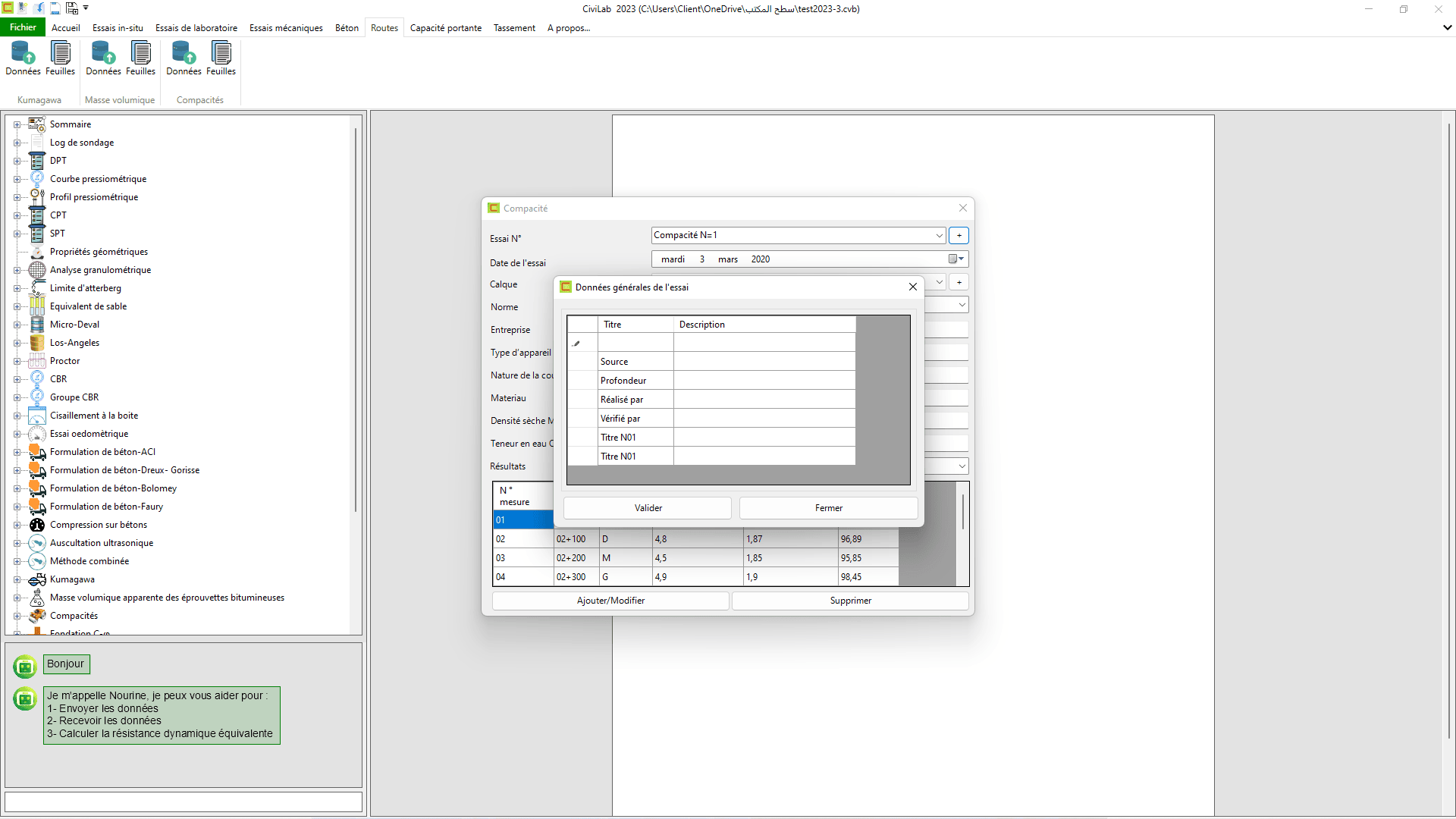Screen dimensions: 1456x819
Task: Click the quick access toolbar dropdown arrow
Action: [x=86, y=8]
